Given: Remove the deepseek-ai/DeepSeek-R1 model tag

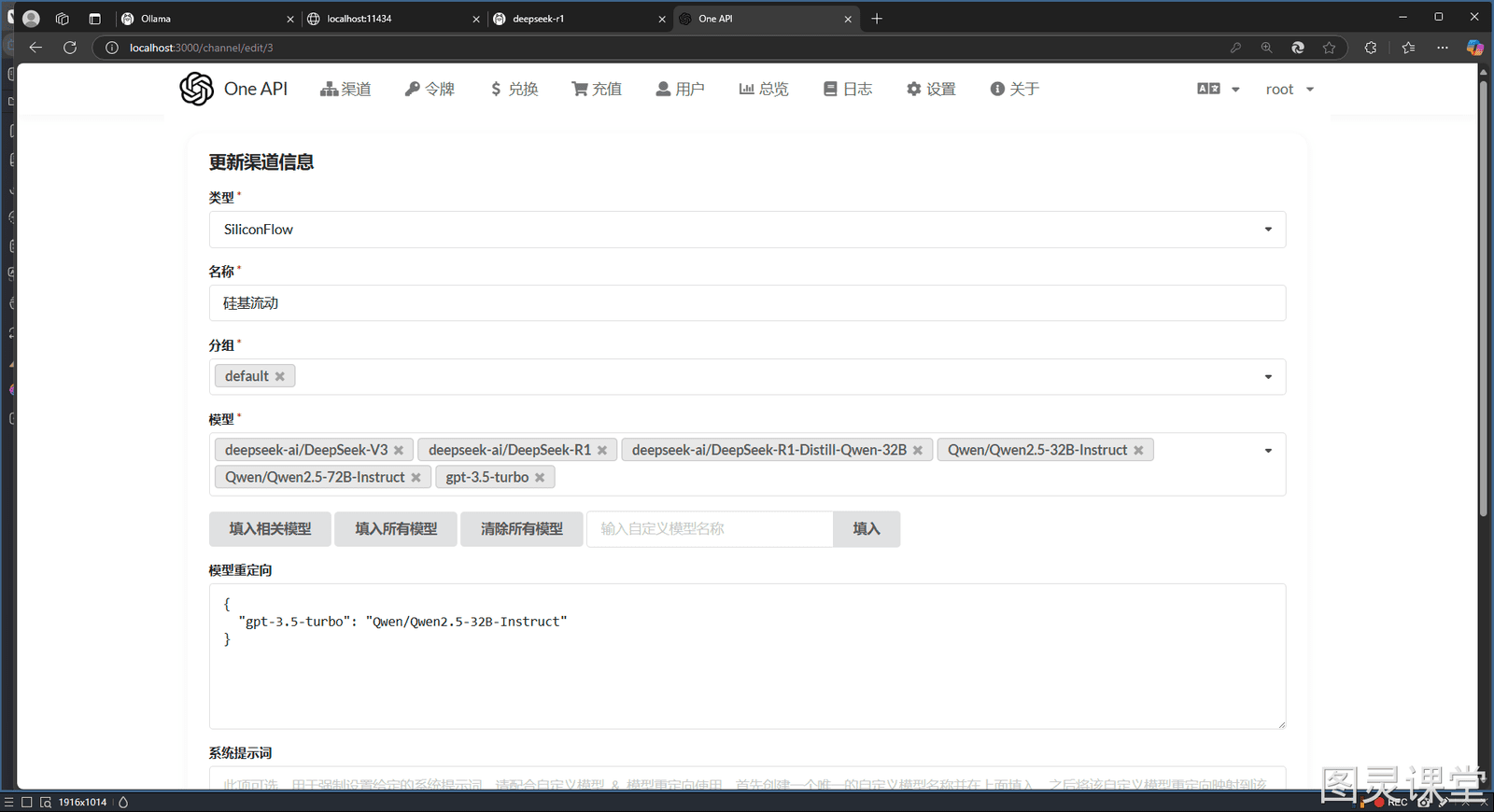Looking at the screenshot, I should (602, 451).
